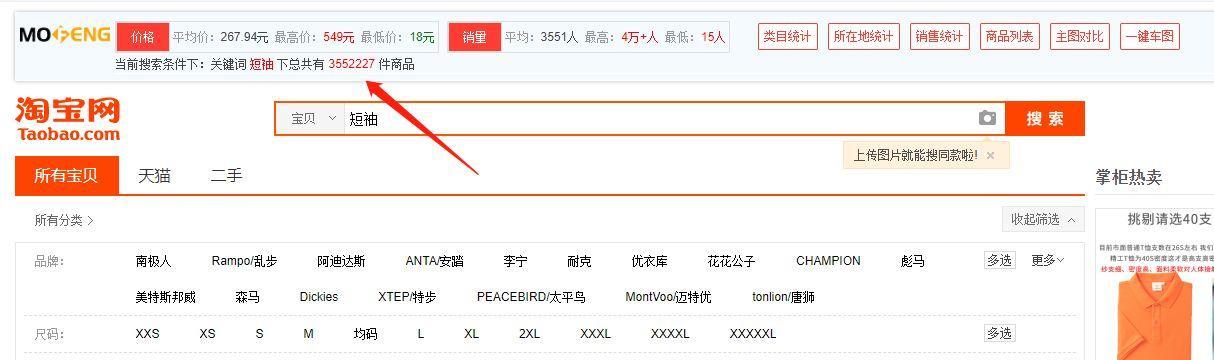Select size 2XL
This screenshot has width=1214, height=360.
tap(529, 334)
